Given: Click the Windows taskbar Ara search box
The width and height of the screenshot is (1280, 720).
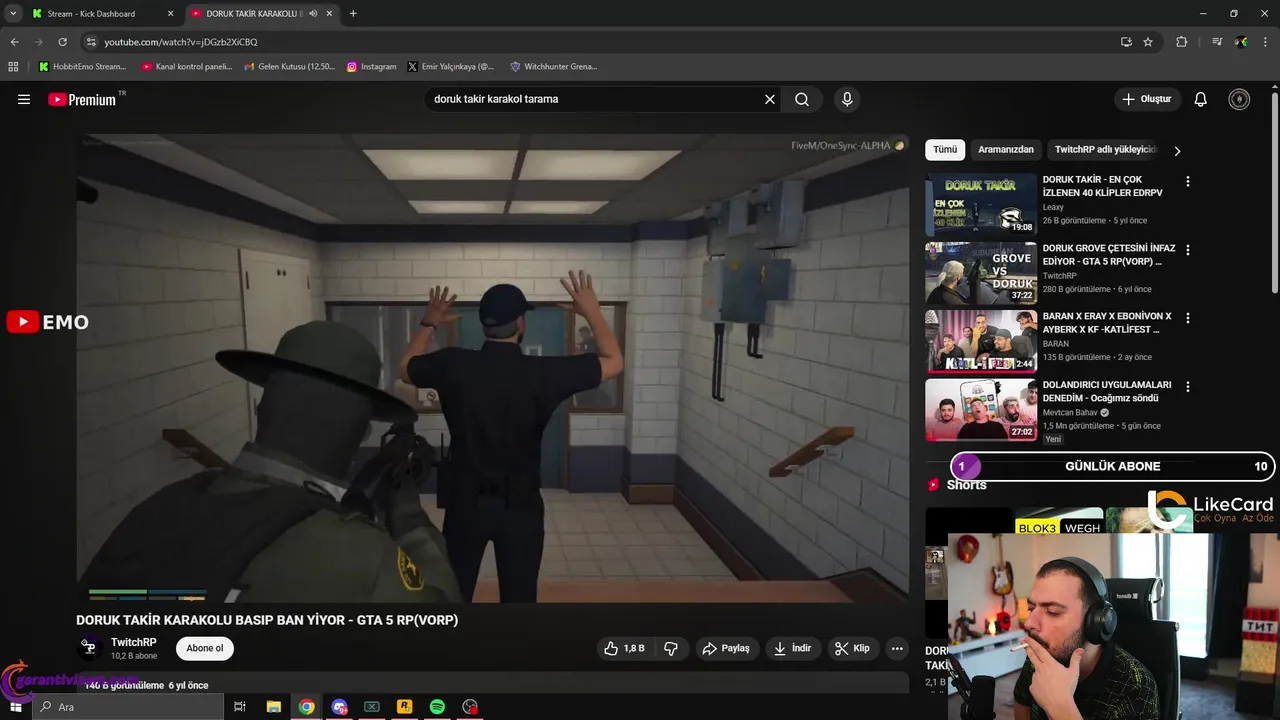Looking at the screenshot, I should pos(128,707).
